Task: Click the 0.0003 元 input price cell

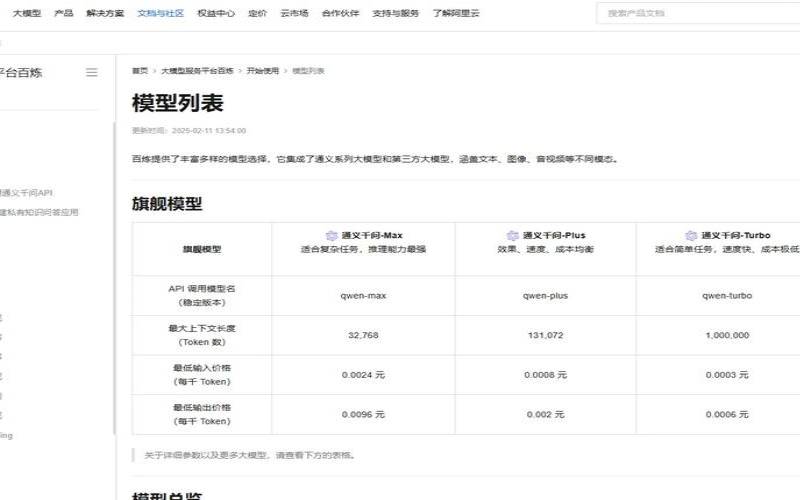Action: 727,375
